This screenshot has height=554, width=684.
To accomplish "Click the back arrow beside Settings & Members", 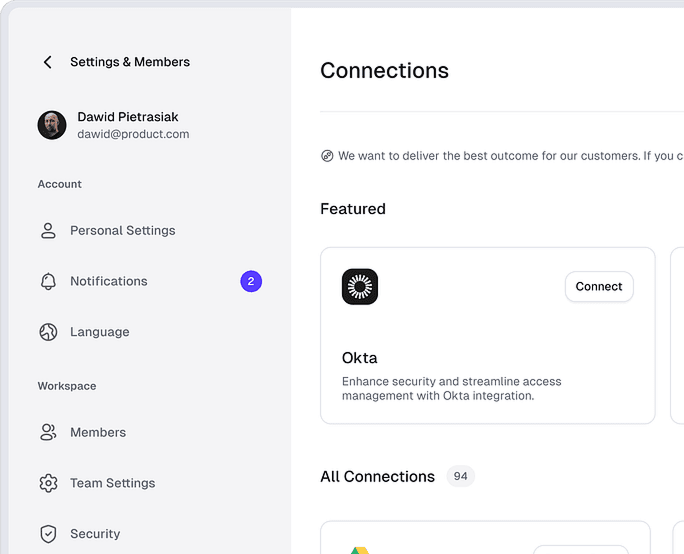I will point(47,62).
